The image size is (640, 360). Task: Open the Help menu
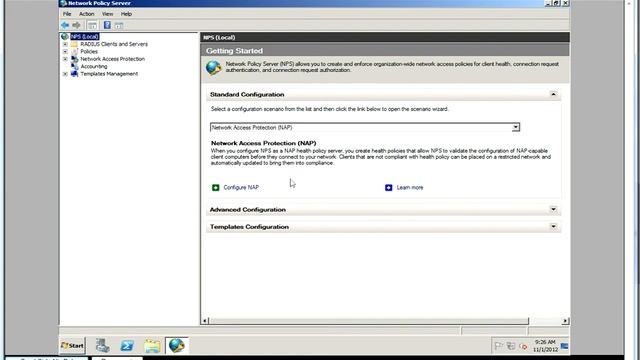tap(126, 14)
